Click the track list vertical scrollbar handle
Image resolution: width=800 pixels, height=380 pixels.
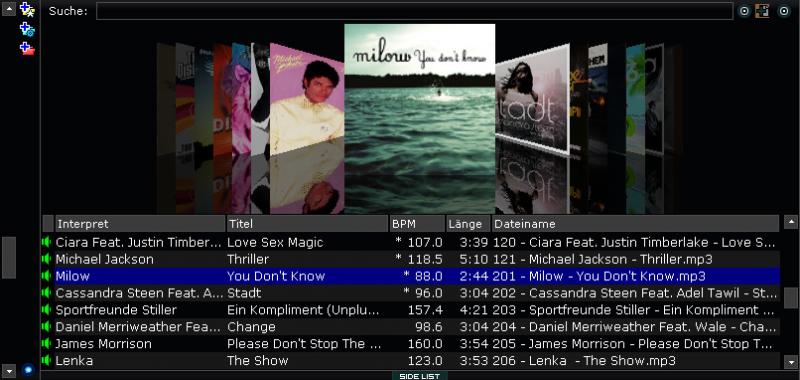pyautogui.click(x=791, y=298)
